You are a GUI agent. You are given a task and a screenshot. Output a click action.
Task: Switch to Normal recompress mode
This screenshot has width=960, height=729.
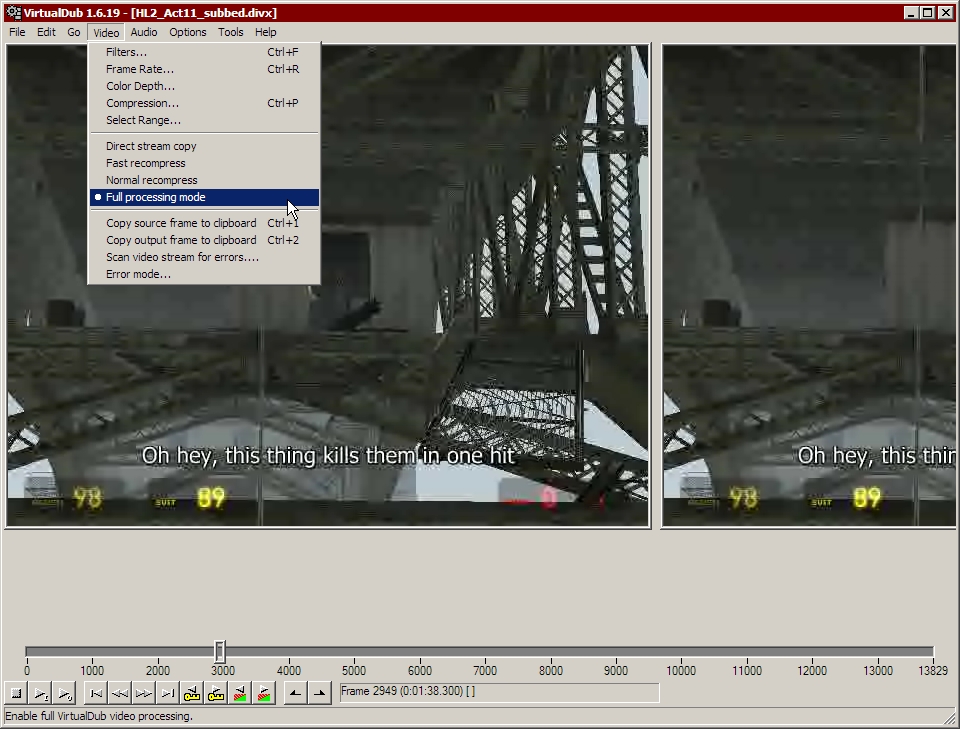click(x=204, y=181)
